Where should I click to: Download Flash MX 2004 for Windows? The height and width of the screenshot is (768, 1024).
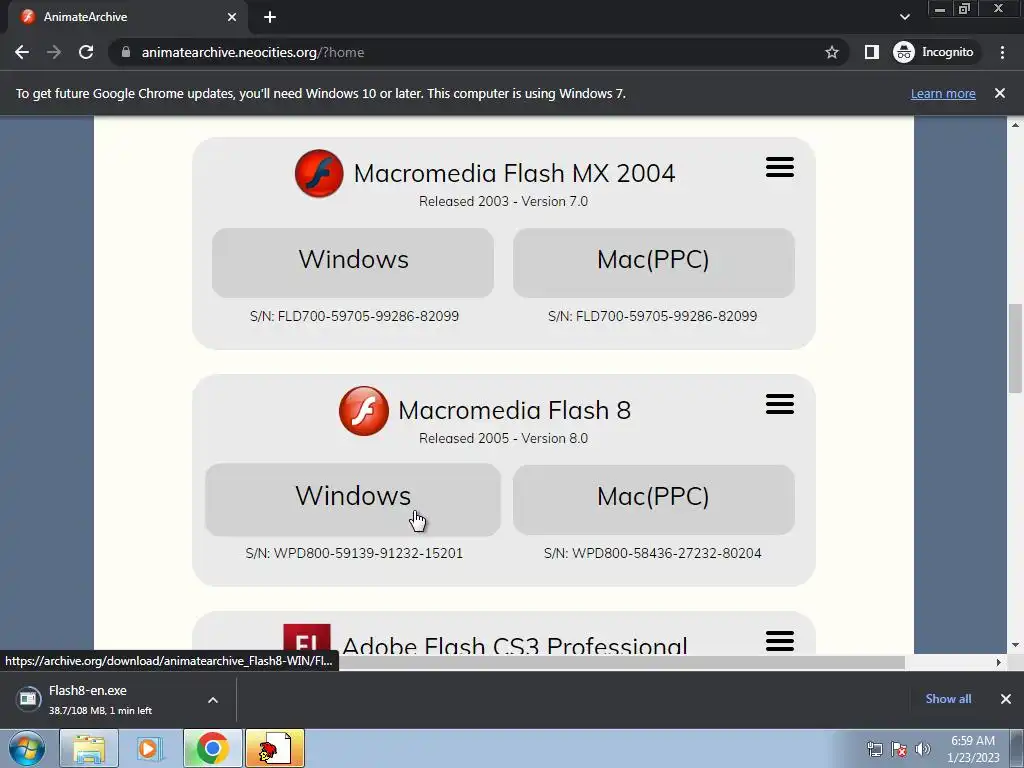[x=353, y=263]
